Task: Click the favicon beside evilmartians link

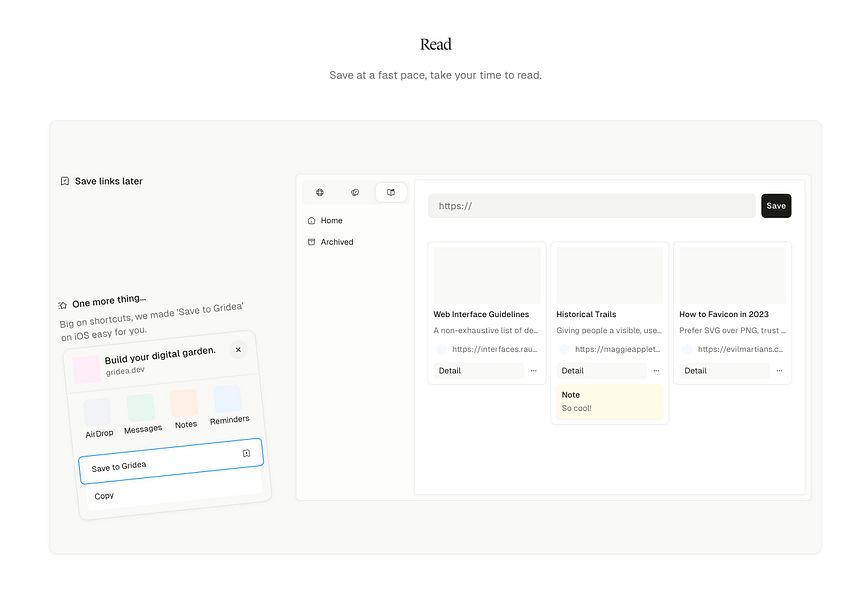Action: click(687, 349)
